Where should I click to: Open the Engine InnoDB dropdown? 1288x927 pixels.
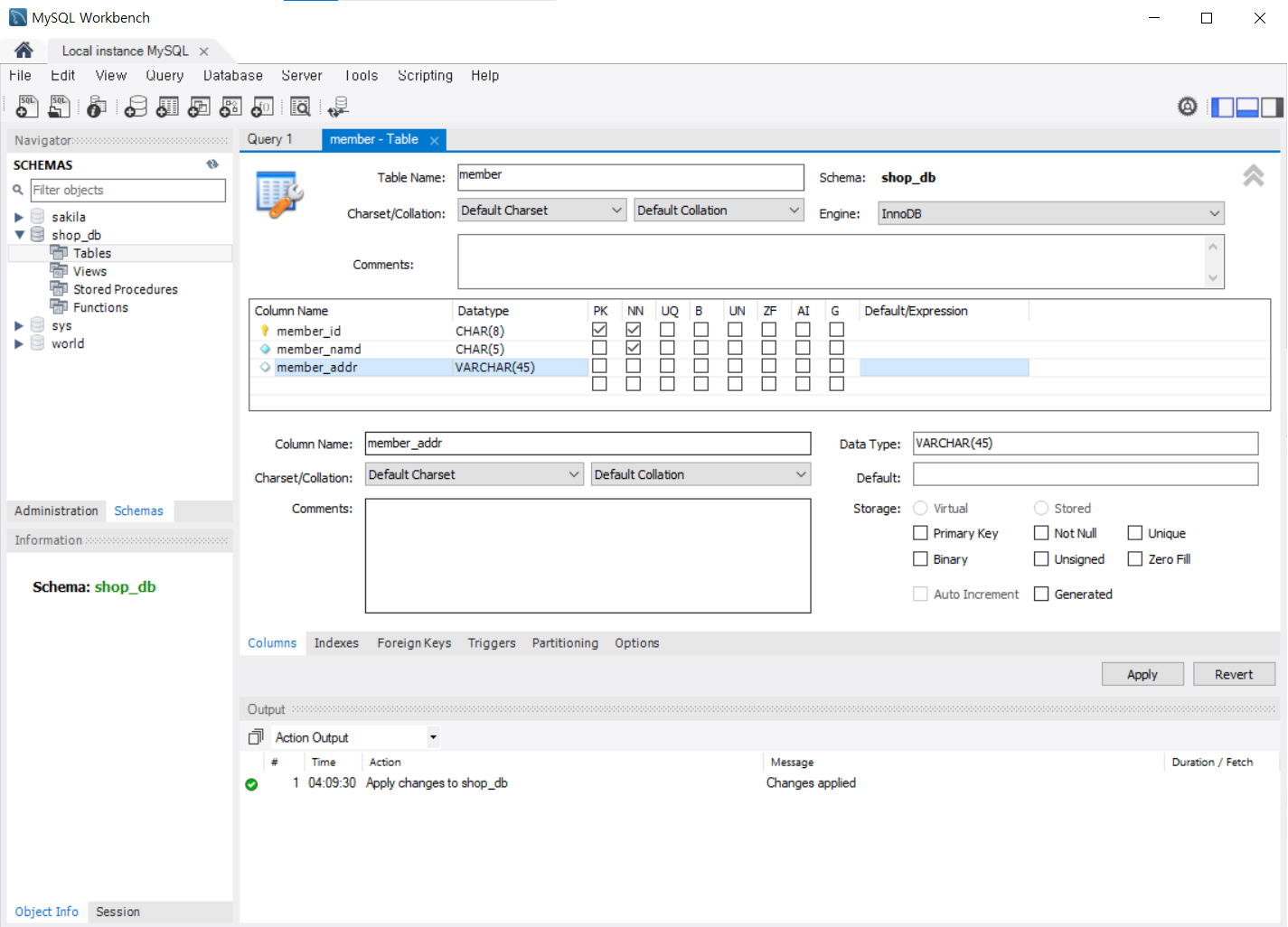pyautogui.click(x=1050, y=213)
